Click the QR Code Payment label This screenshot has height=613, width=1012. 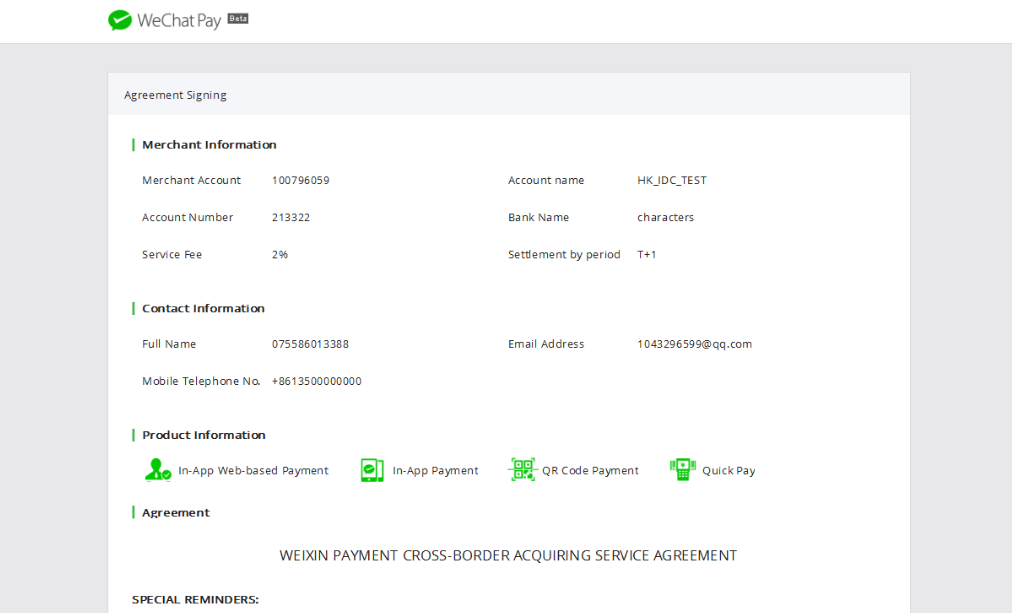[591, 470]
